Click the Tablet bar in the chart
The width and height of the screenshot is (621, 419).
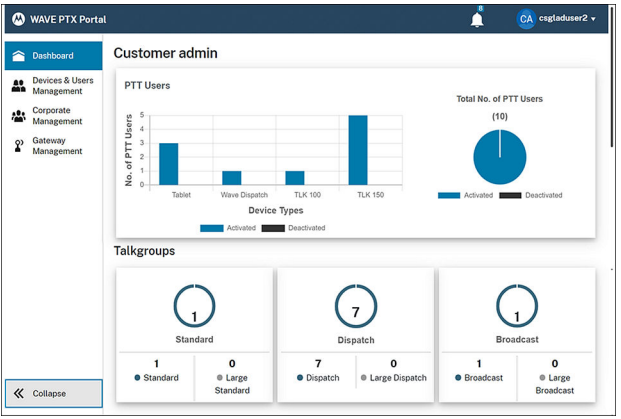coord(169,164)
